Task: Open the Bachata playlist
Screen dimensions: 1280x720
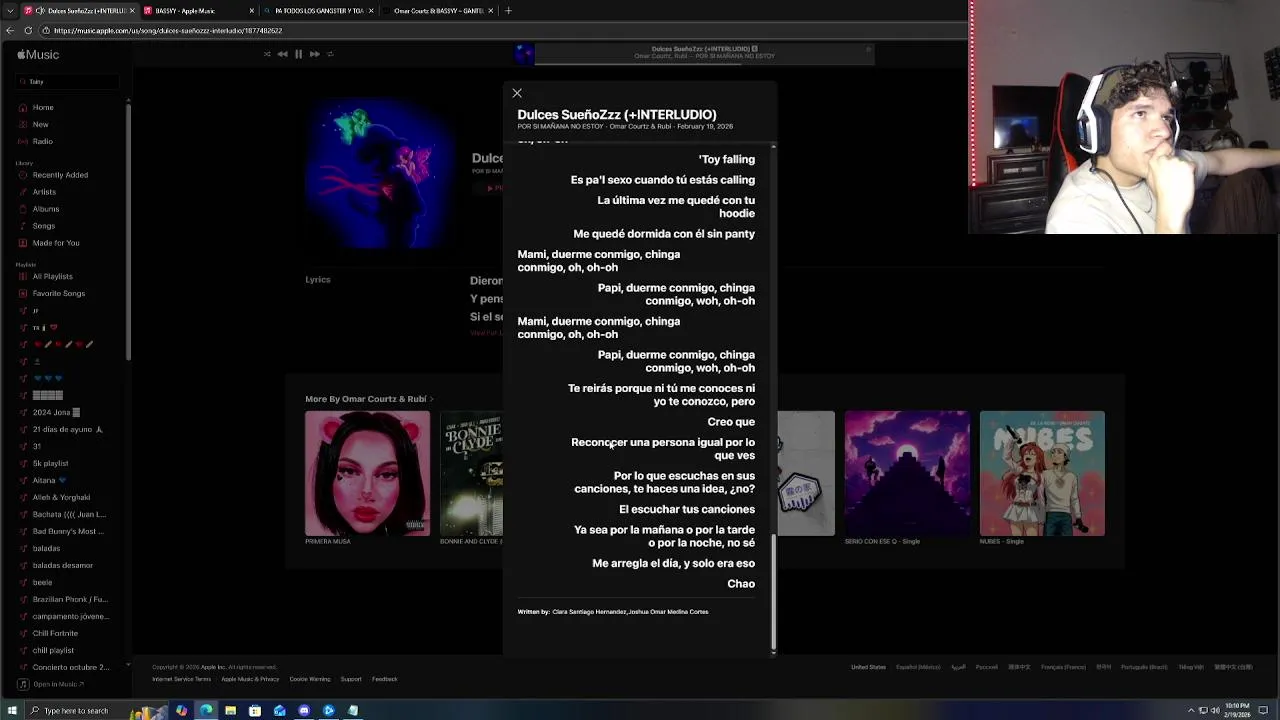Action: (x=69, y=514)
